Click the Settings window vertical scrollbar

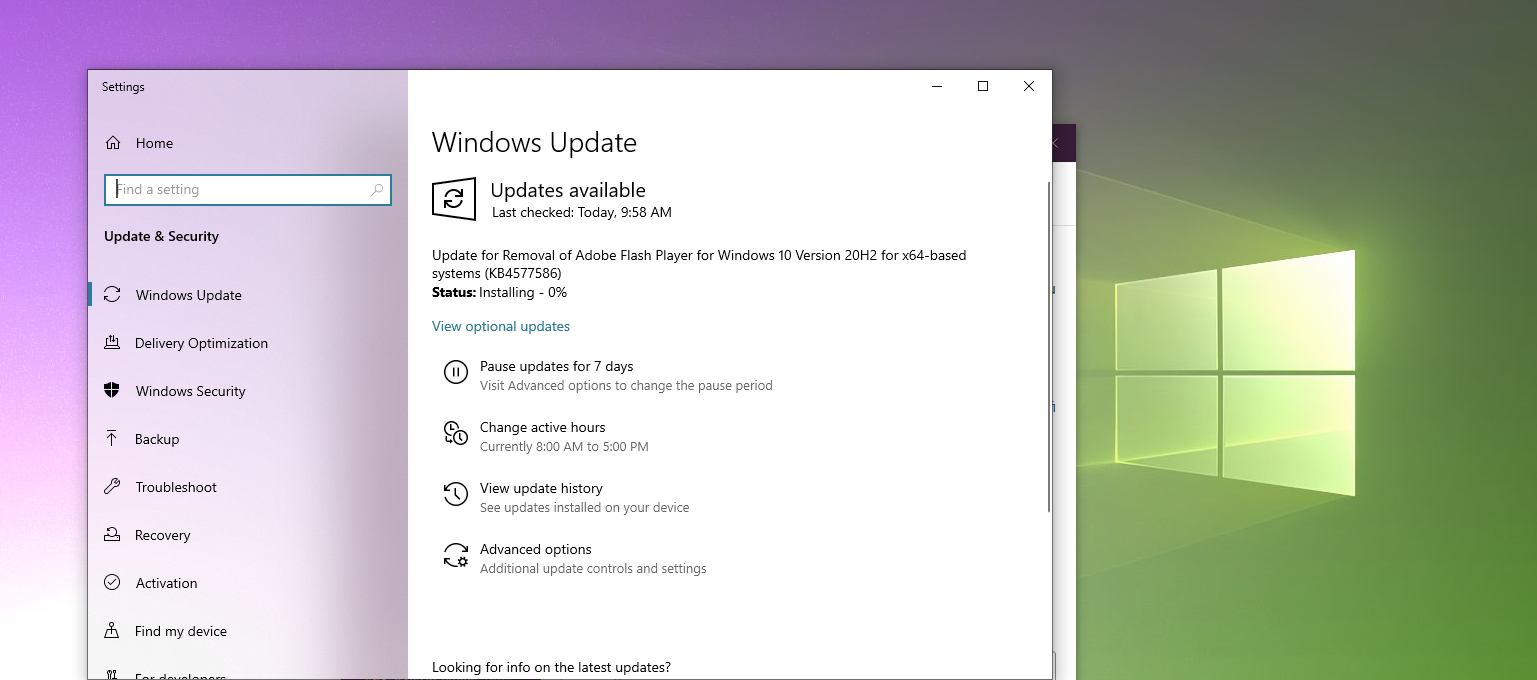click(1048, 346)
